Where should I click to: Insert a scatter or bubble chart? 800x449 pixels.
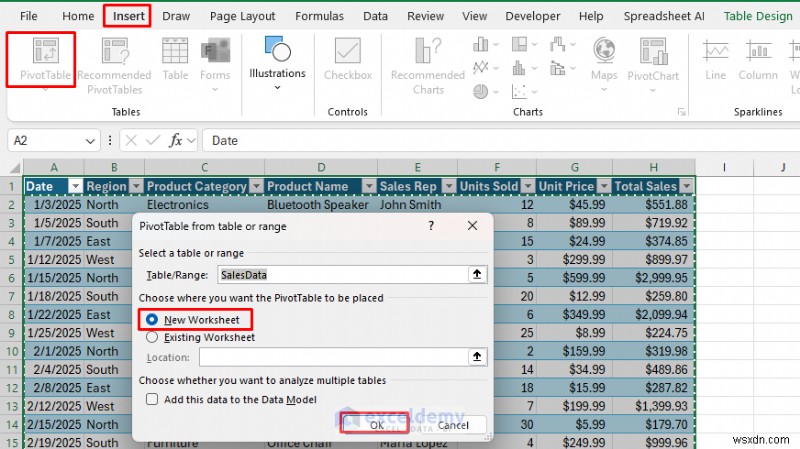click(x=524, y=91)
